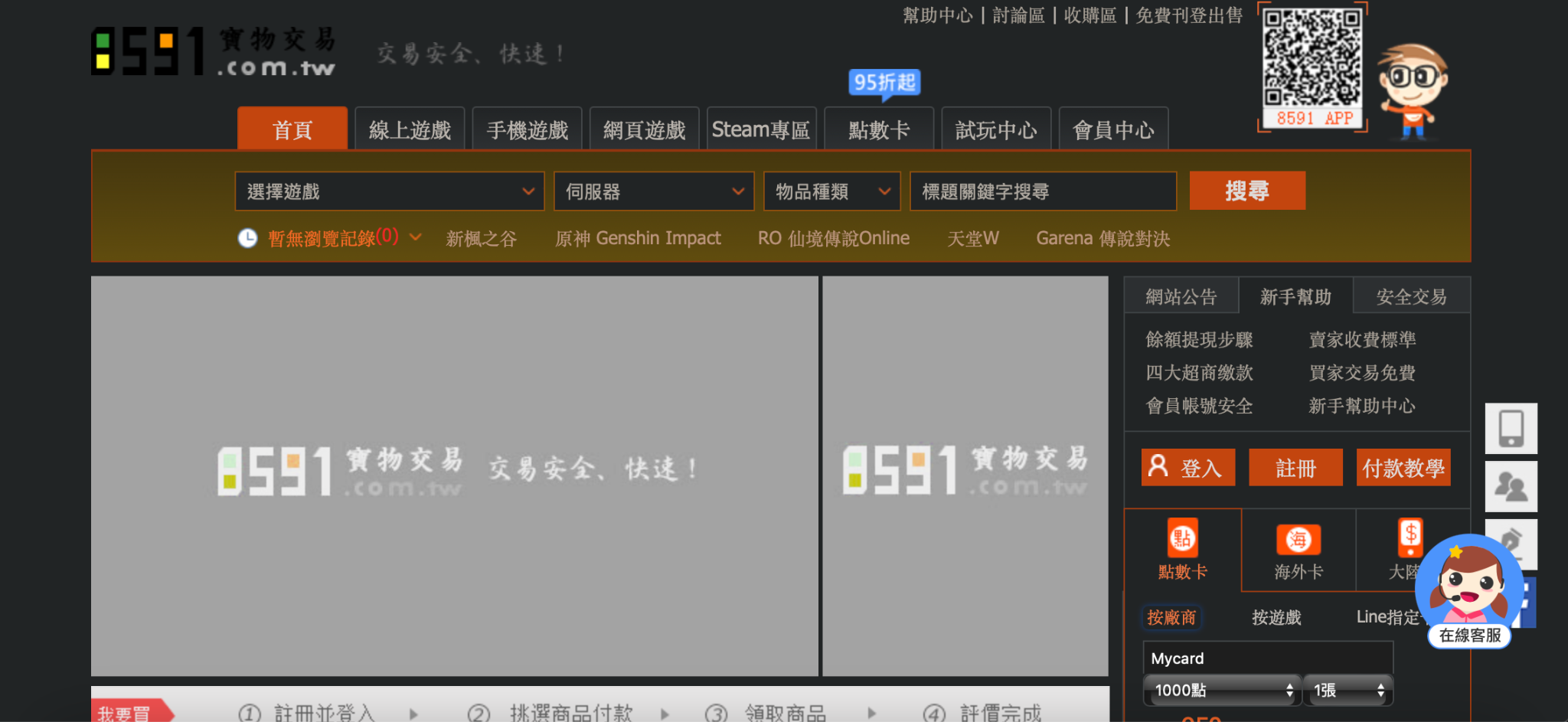This screenshot has height=722, width=1568.
Task: Open the 線上遊戲 tab
Action: [x=410, y=129]
